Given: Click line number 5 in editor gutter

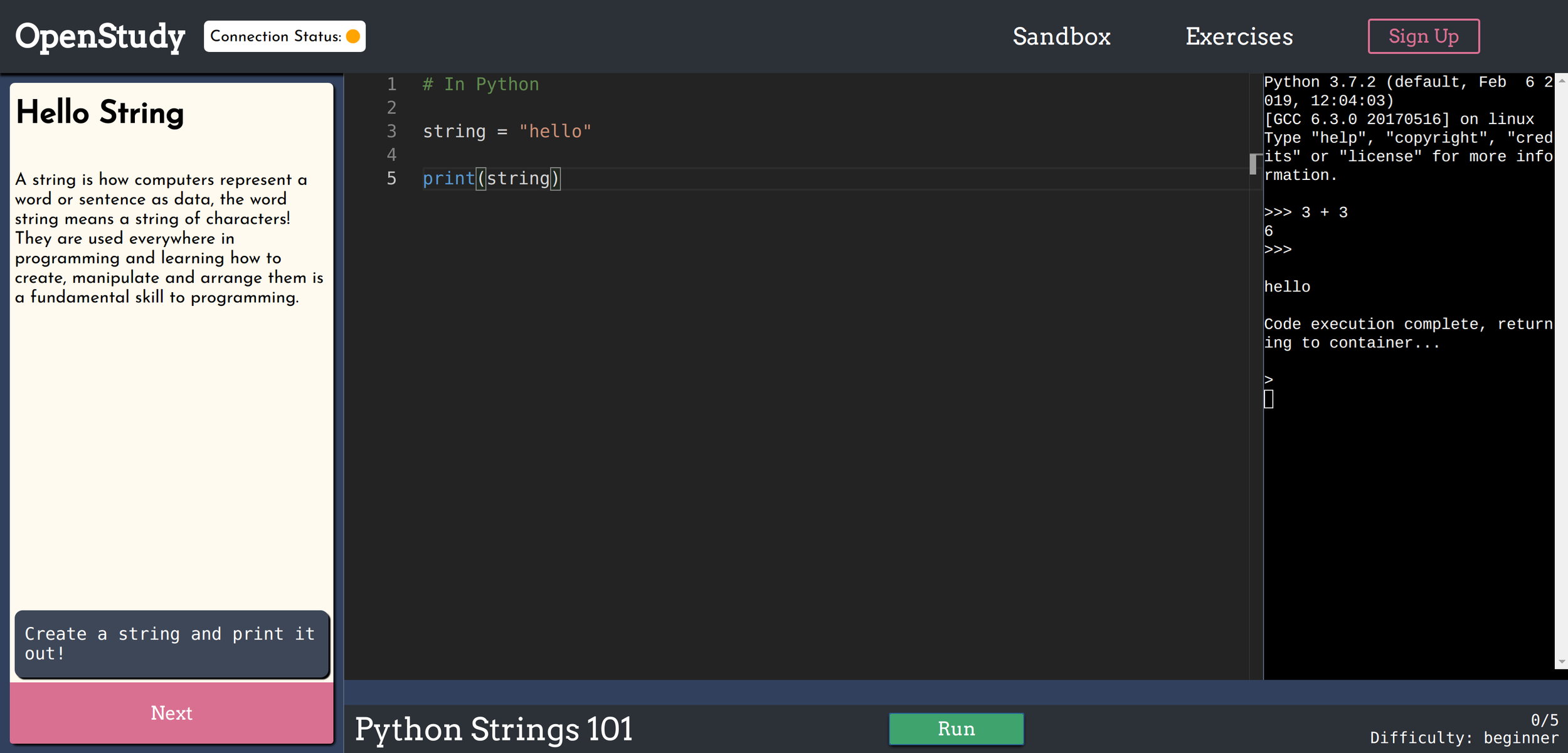Looking at the screenshot, I should [x=391, y=179].
